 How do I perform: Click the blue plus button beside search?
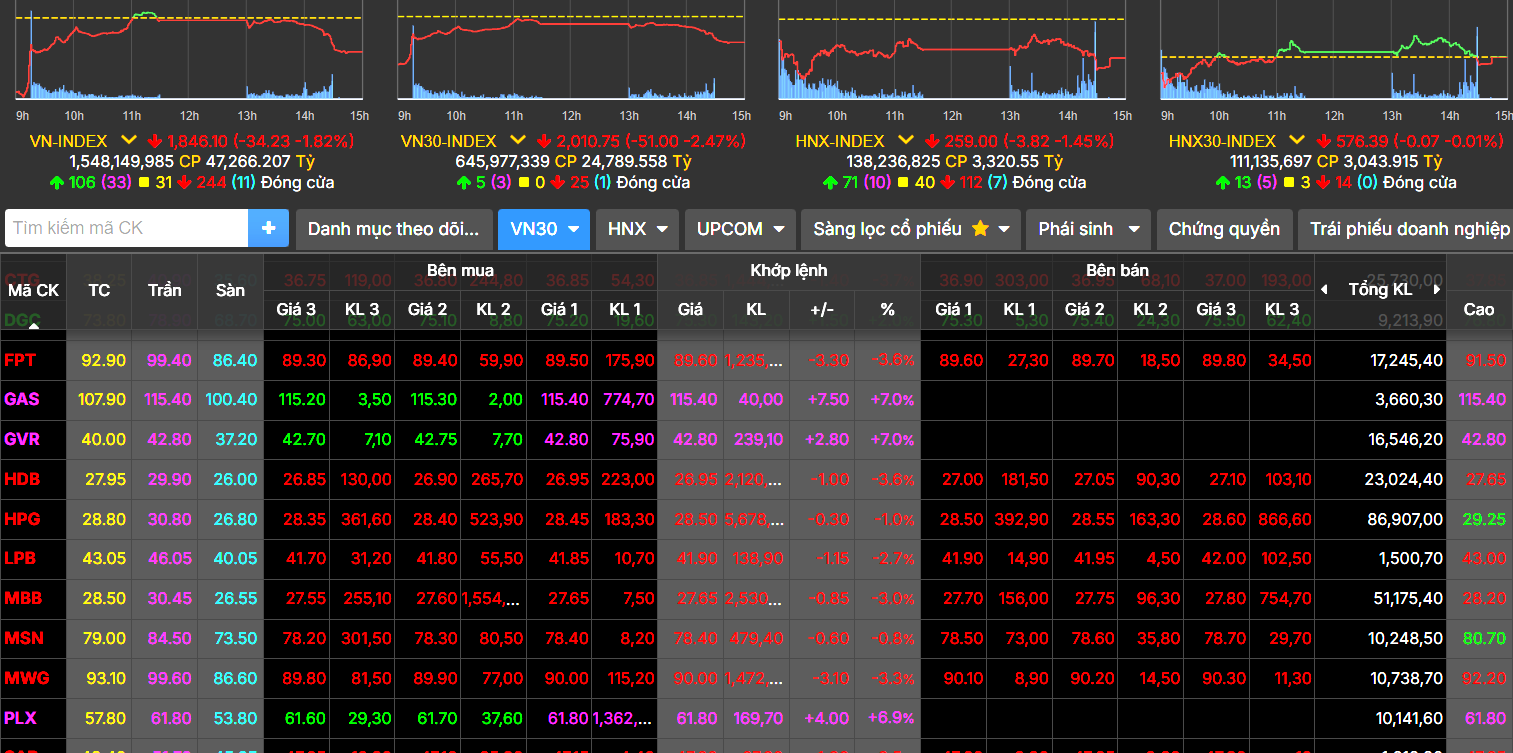[x=268, y=228]
